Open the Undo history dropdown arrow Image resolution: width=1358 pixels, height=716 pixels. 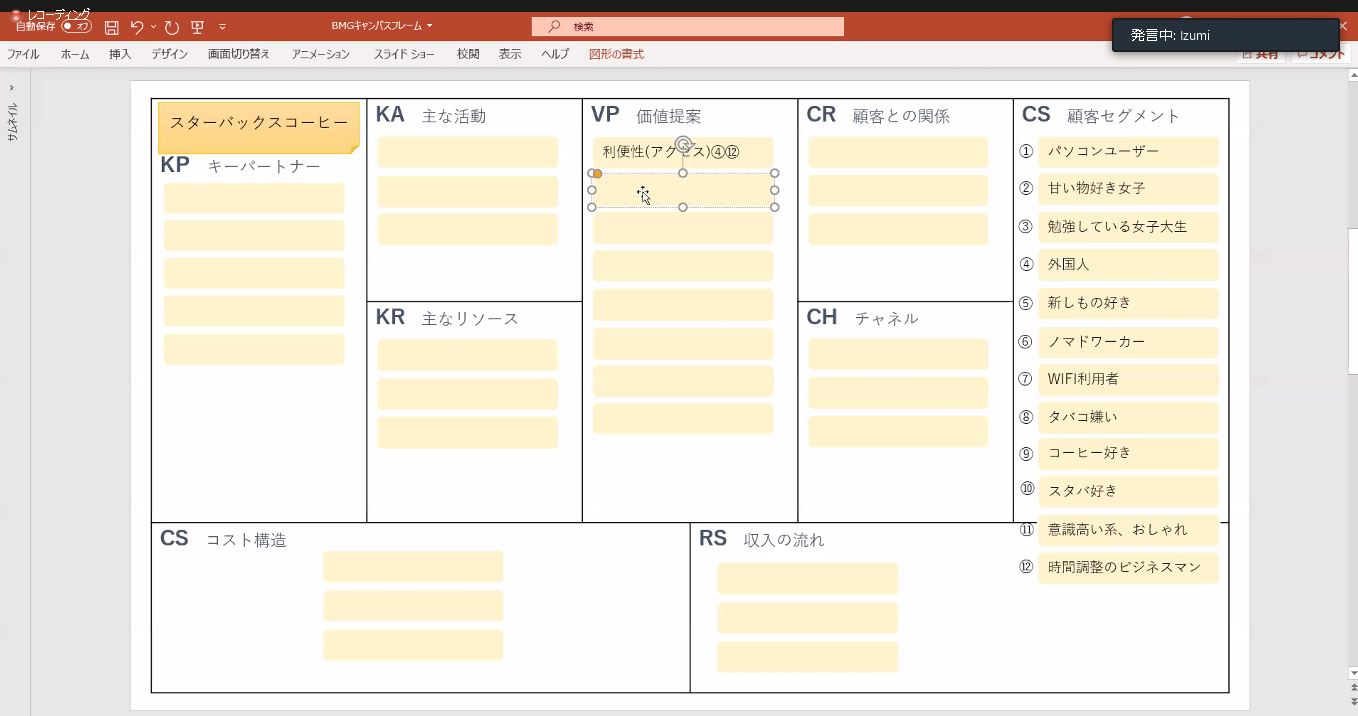click(153, 27)
